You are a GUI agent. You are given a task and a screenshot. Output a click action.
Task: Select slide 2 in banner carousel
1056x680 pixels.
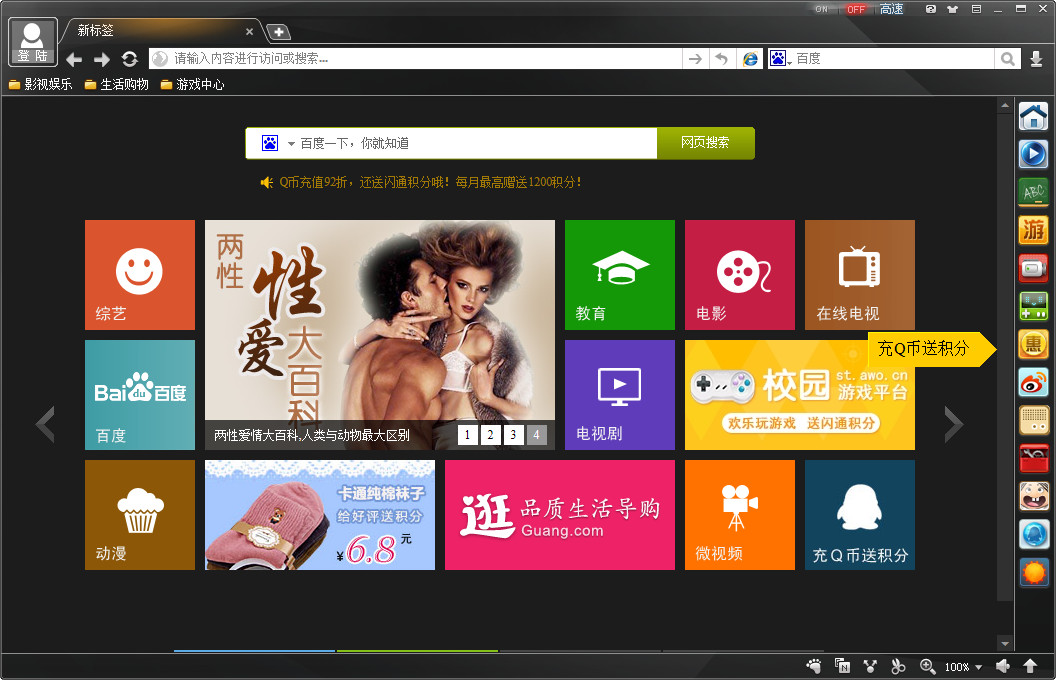(490, 435)
